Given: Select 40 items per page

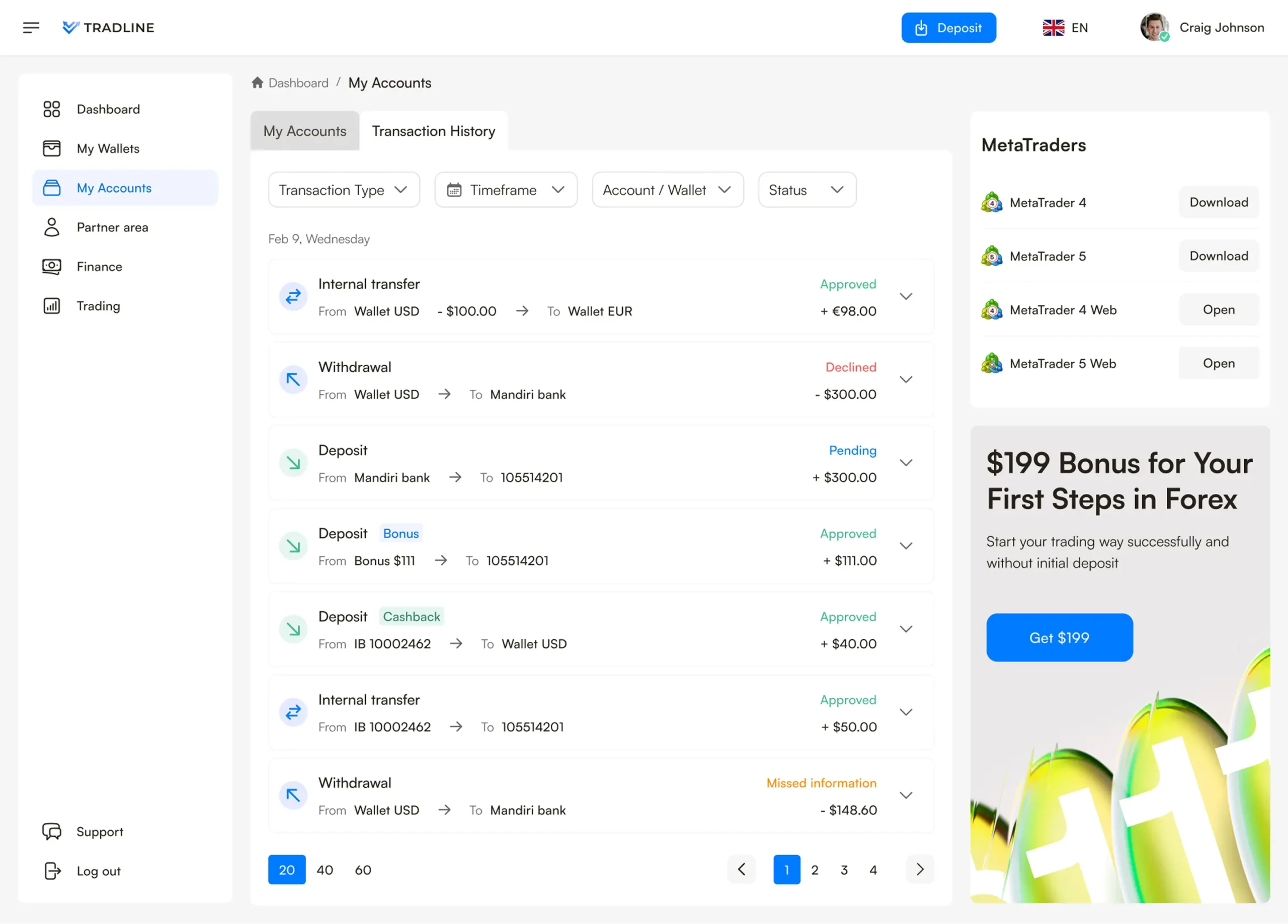Looking at the screenshot, I should 325,870.
